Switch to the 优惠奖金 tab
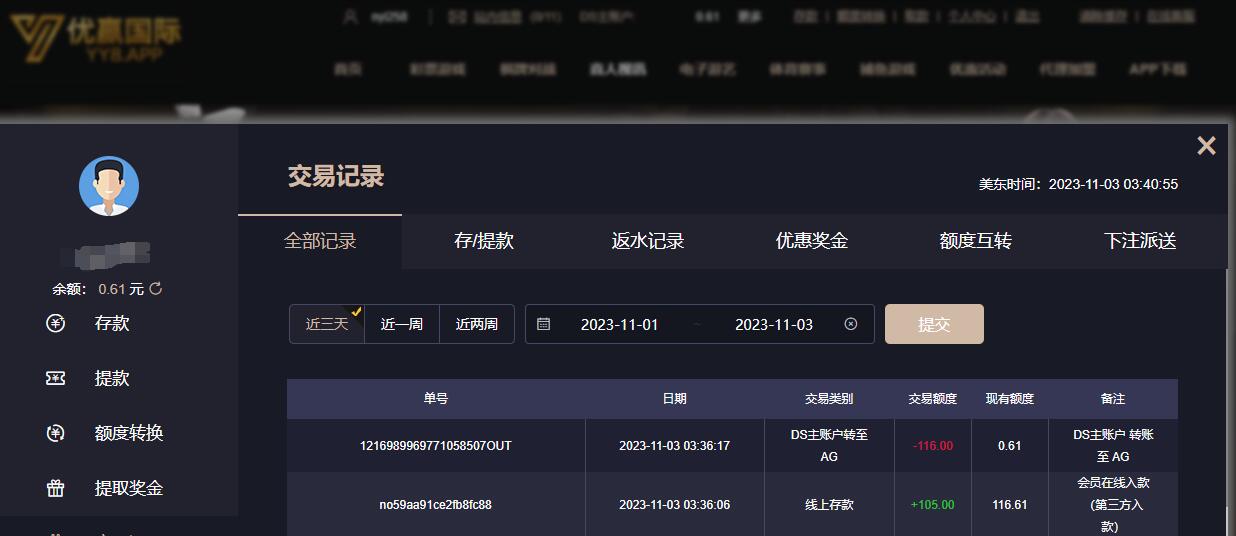Image resolution: width=1236 pixels, height=536 pixels. [x=812, y=241]
